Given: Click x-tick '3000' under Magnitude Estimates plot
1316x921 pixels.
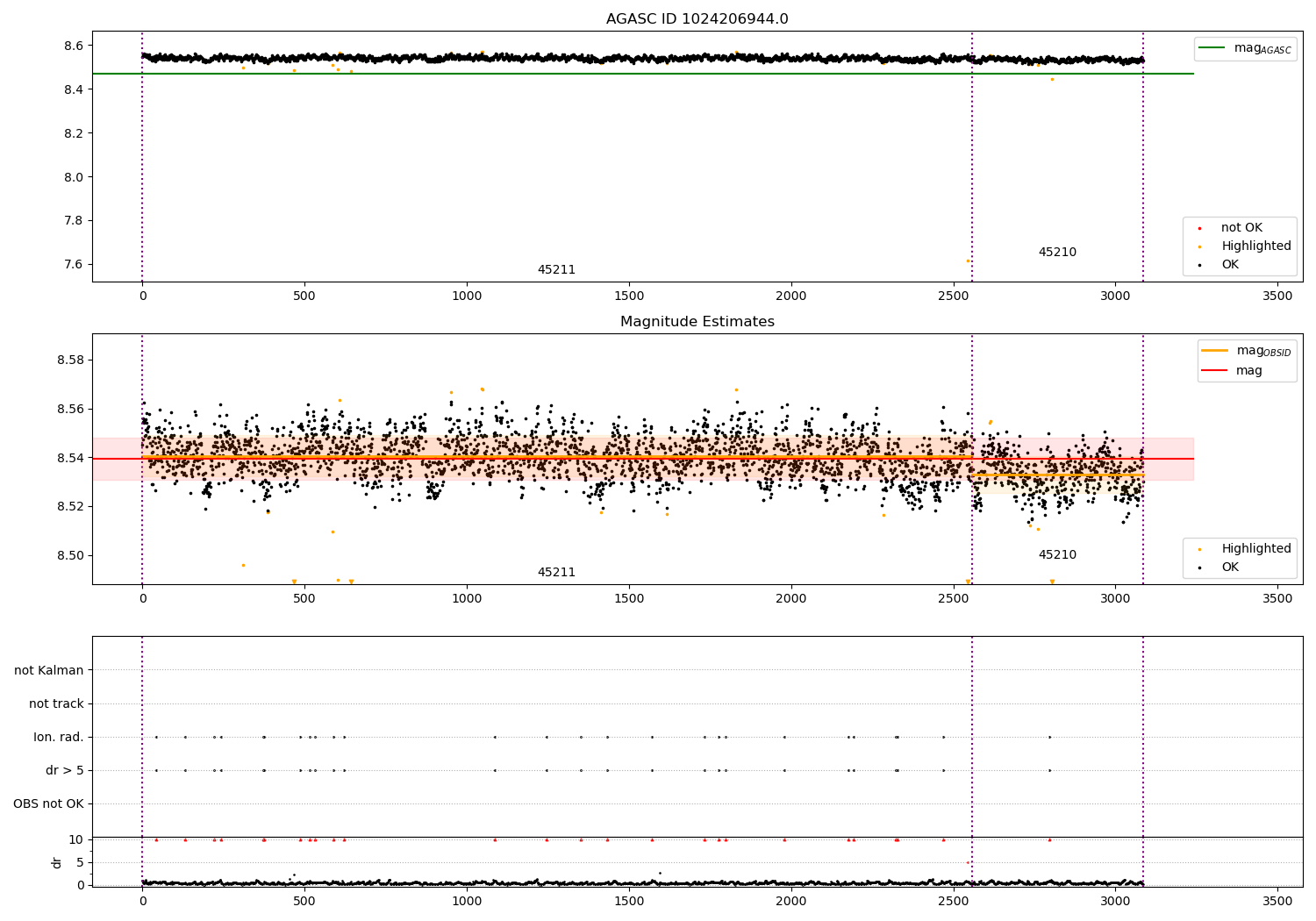Looking at the screenshot, I should 1115,599.
